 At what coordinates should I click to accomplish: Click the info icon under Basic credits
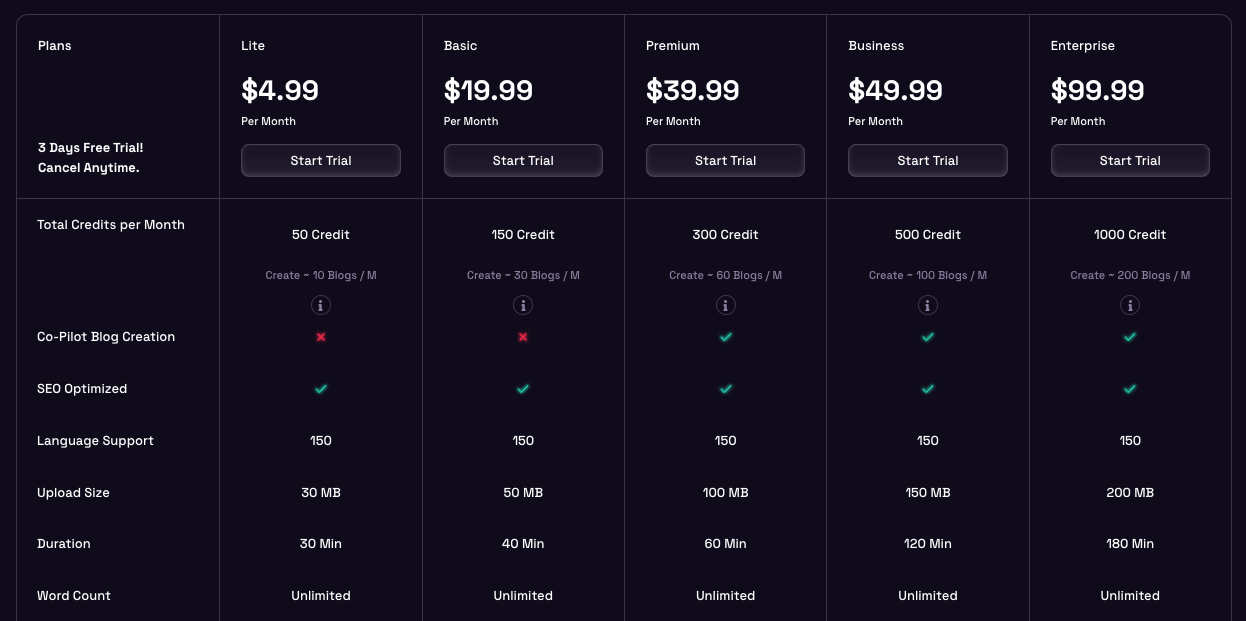(x=523, y=305)
